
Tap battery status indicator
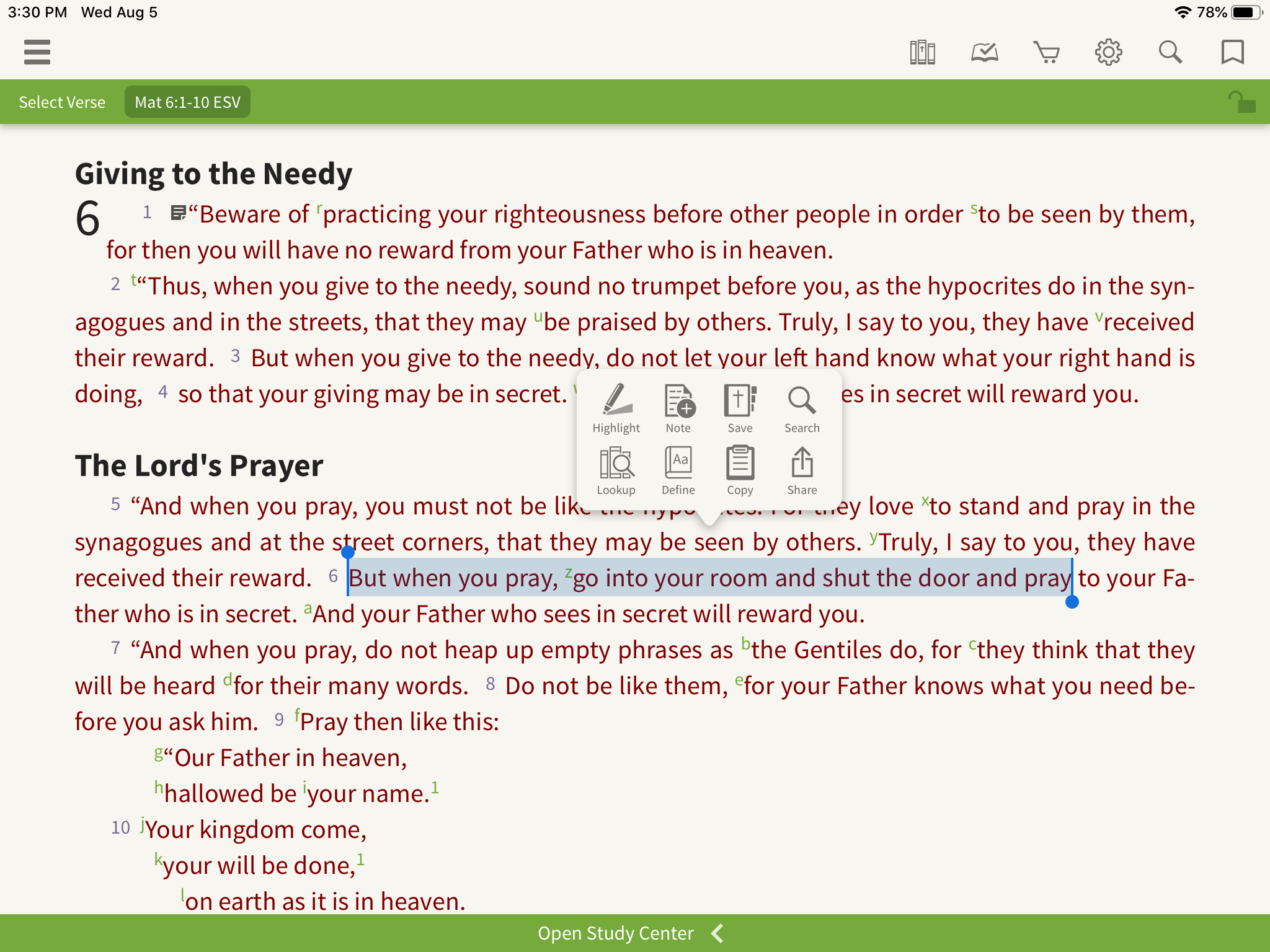(x=1246, y=12)
